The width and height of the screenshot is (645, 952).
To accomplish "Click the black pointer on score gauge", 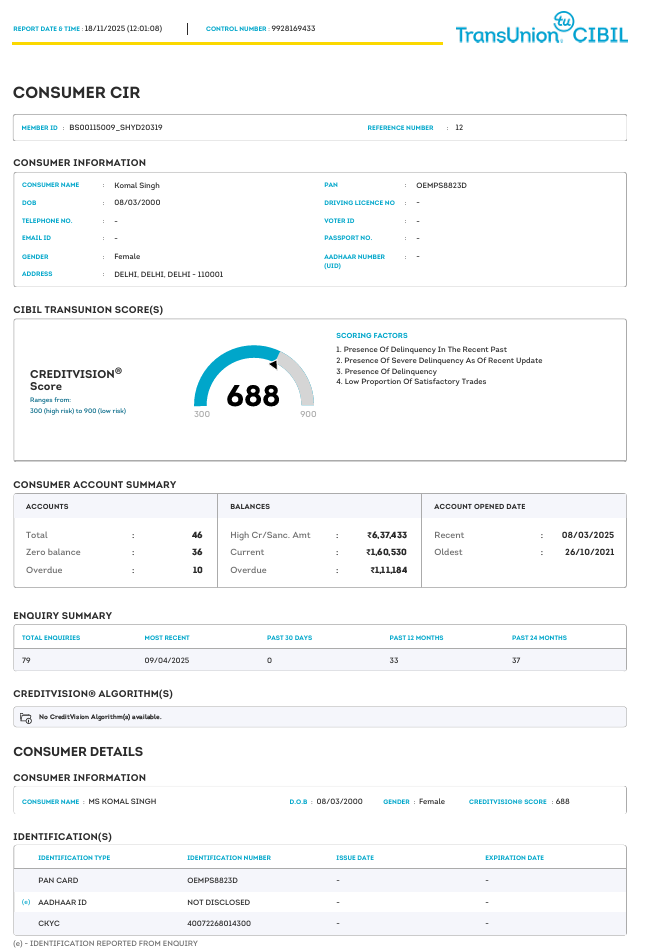I will 273,365.
